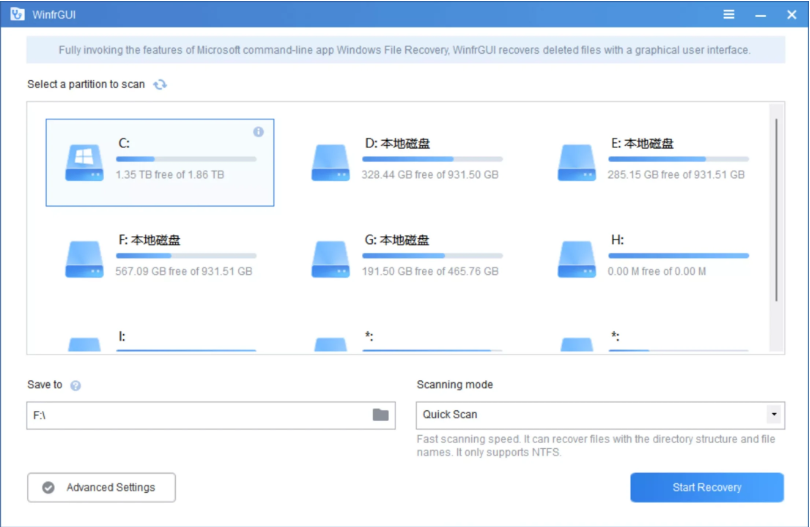Click '328.44 GB free of 931.50 GB' text

430,175
